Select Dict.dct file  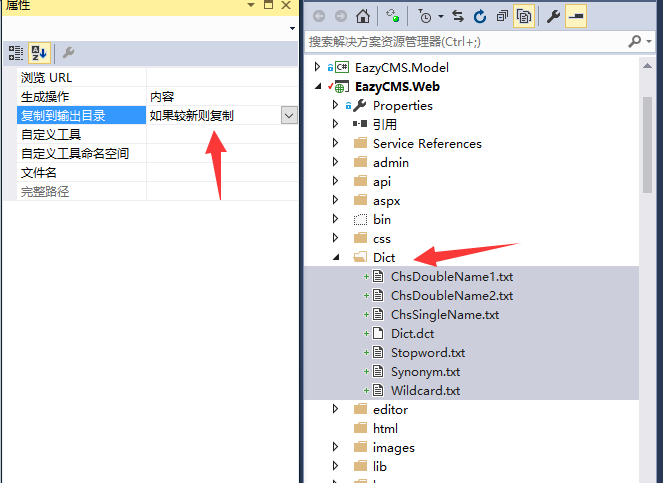coord(412,334)
